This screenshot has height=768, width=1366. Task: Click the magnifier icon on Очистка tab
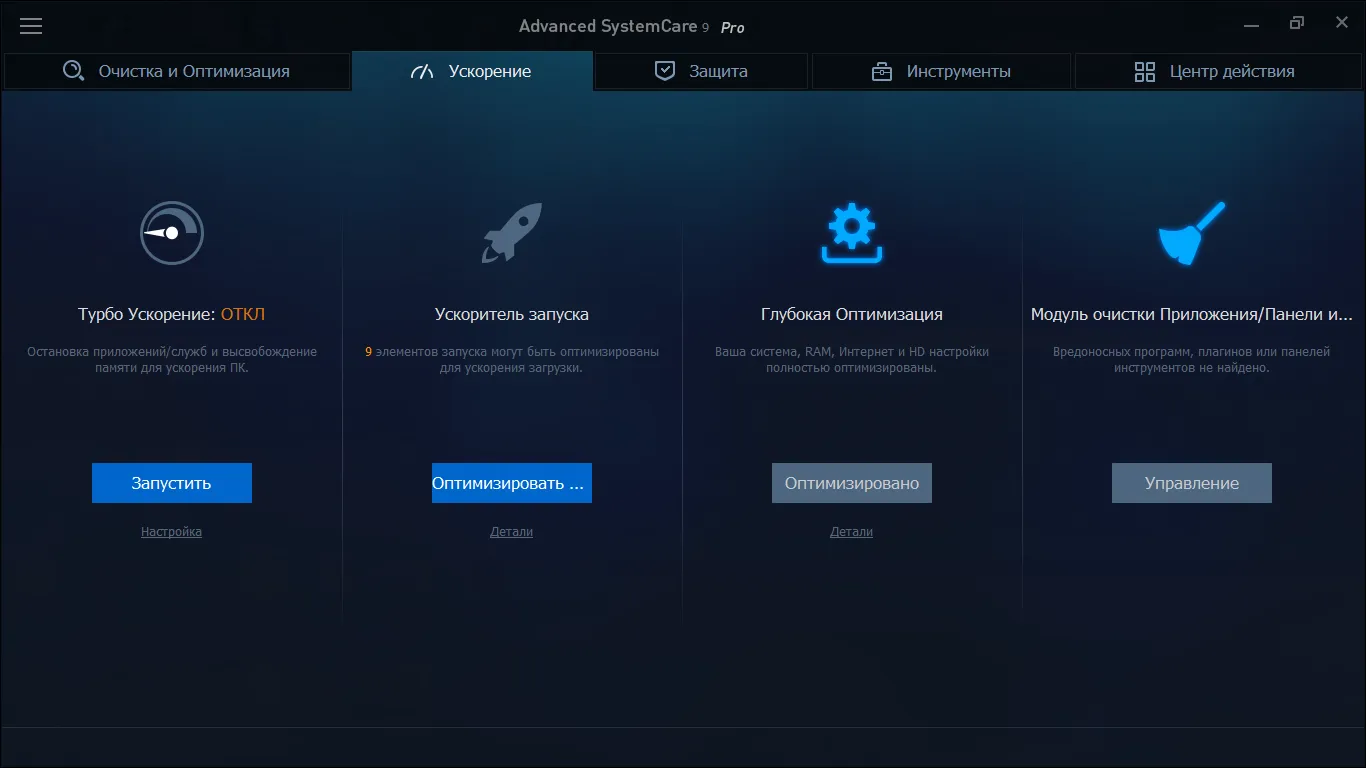point(74,71)
